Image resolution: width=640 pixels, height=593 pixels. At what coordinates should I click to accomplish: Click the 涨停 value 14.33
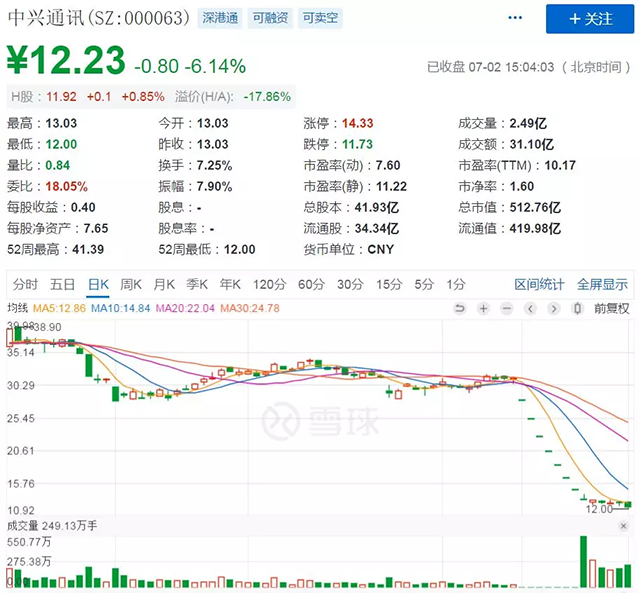point(358,123)
